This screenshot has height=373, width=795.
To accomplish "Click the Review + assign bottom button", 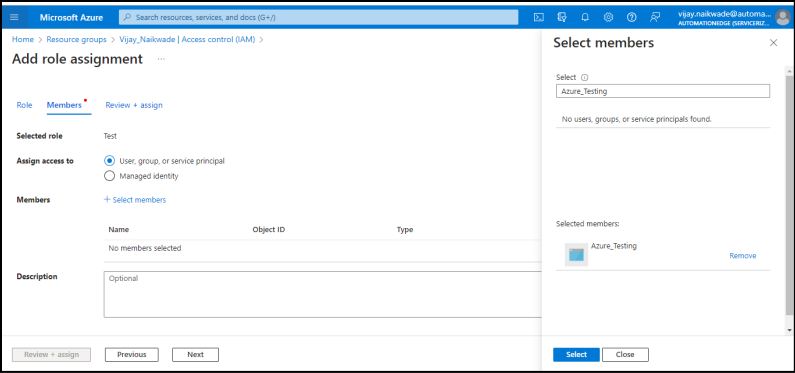I will (51, 355).
